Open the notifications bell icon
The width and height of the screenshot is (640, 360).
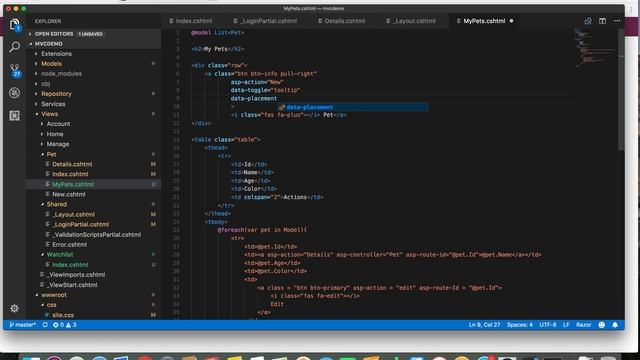tap(615, 325)
